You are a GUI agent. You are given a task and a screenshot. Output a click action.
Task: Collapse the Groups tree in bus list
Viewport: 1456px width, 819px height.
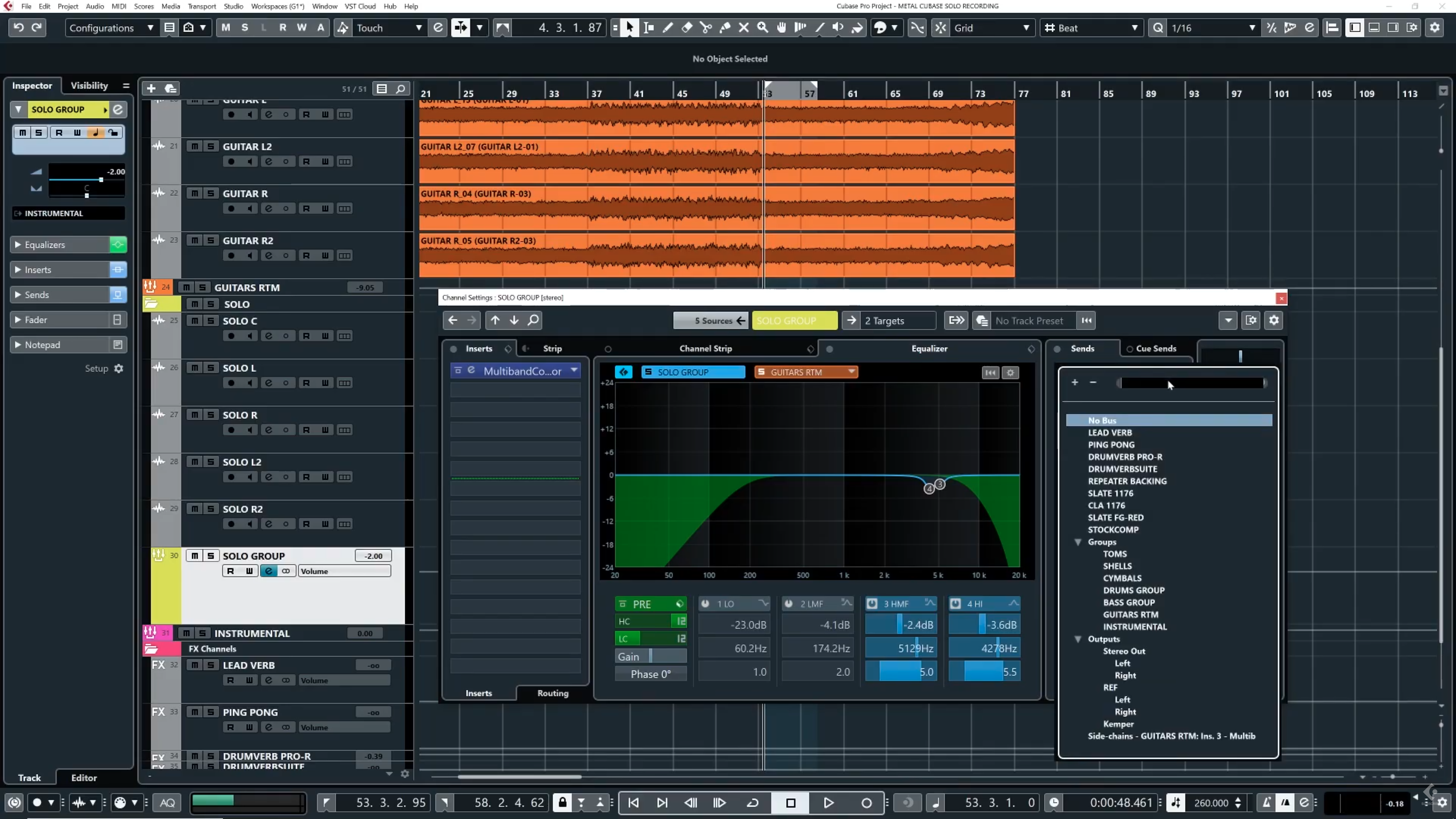1078,542
